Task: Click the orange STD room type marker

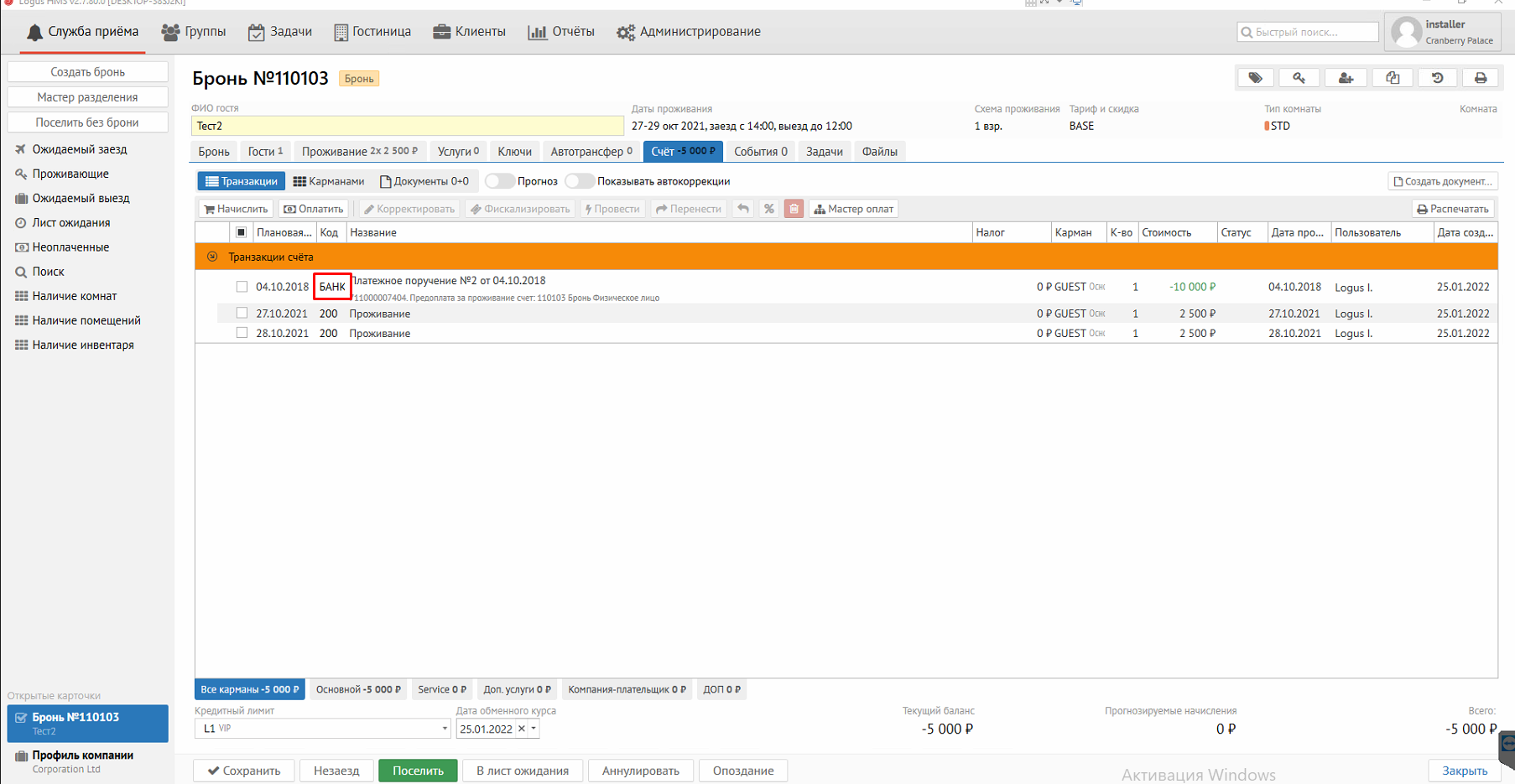Action: [x=1267, y=126]
